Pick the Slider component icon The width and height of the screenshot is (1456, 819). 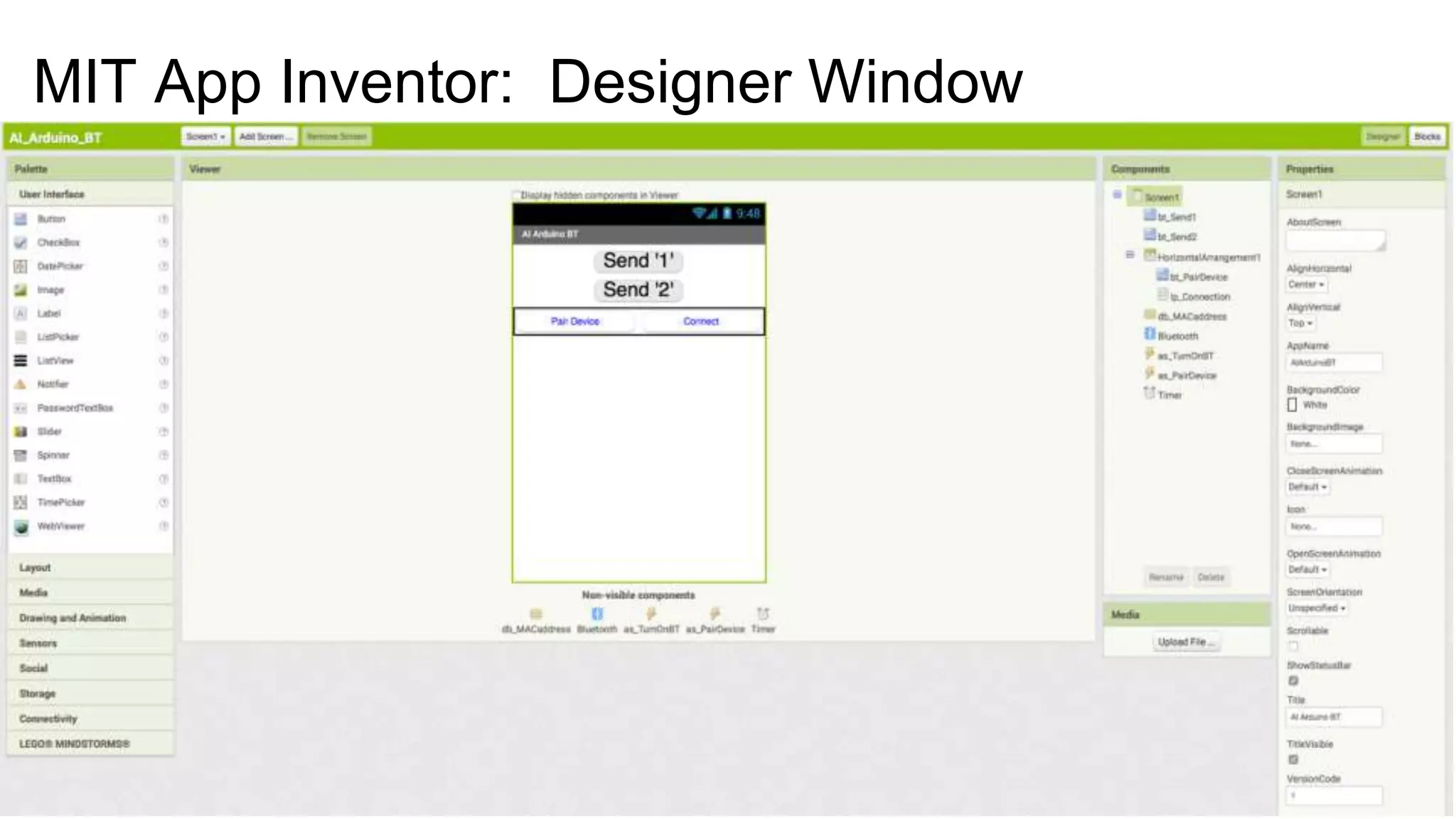coord(21,432)
